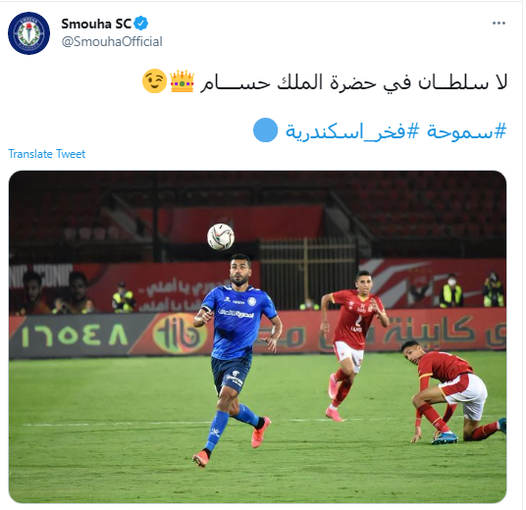Click the crouching red-shirt player
Screen dimensions: 526x510
(453, 391)
